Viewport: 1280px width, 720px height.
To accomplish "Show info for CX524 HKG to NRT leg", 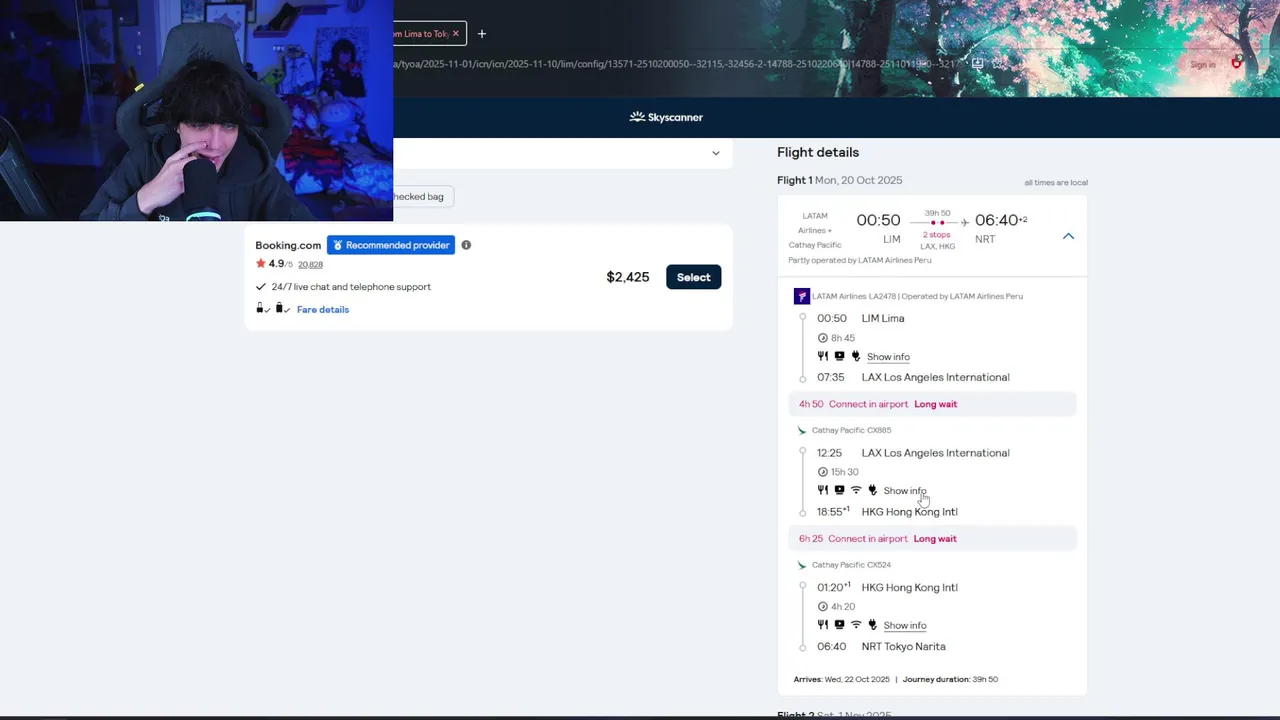I will (905, 625).
